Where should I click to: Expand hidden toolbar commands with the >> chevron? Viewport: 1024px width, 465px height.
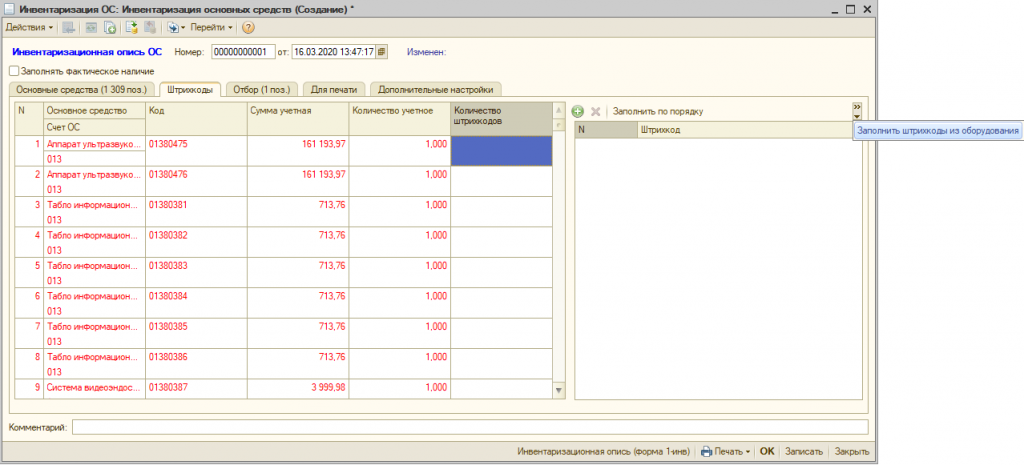tap(857, 107)
